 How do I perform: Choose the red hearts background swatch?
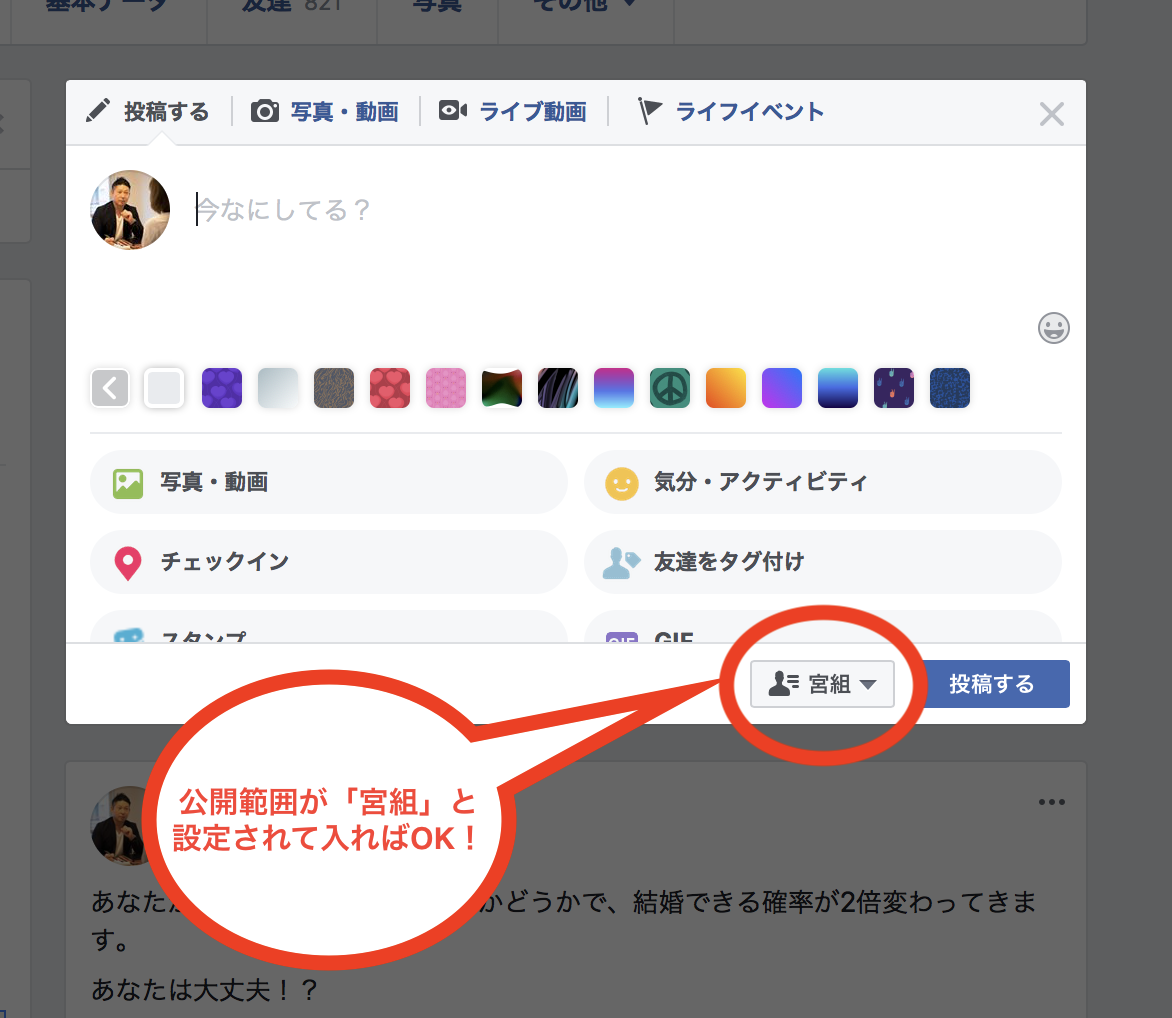click(390, 388)
